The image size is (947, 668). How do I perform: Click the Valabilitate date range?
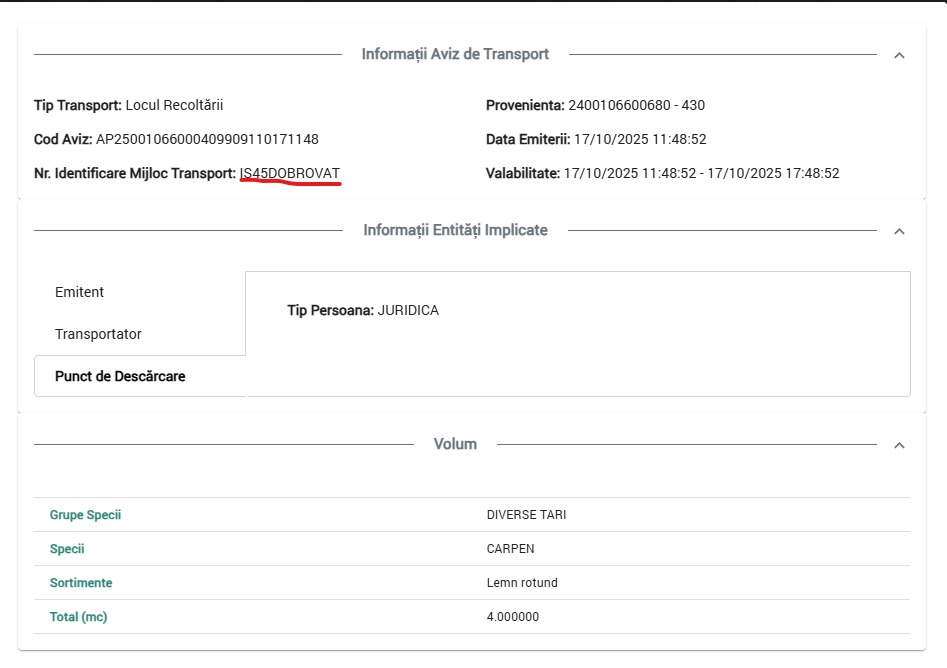point(701,173)
